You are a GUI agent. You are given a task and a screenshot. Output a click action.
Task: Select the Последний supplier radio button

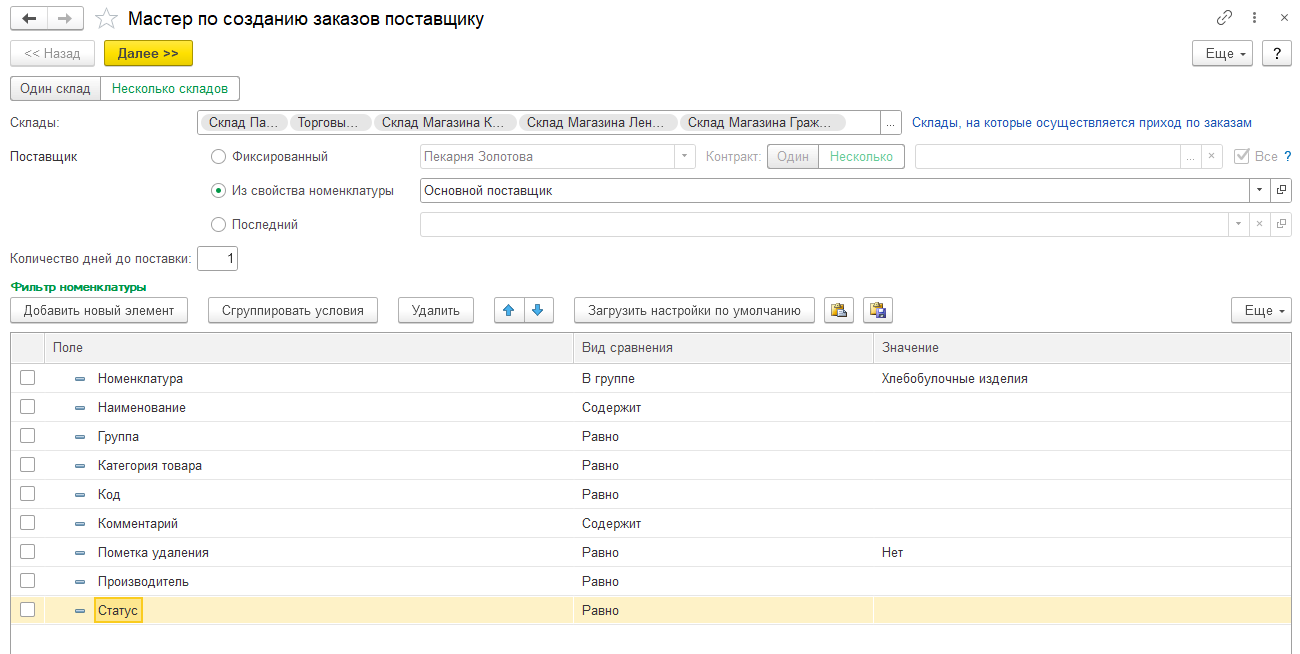(219, 225)
